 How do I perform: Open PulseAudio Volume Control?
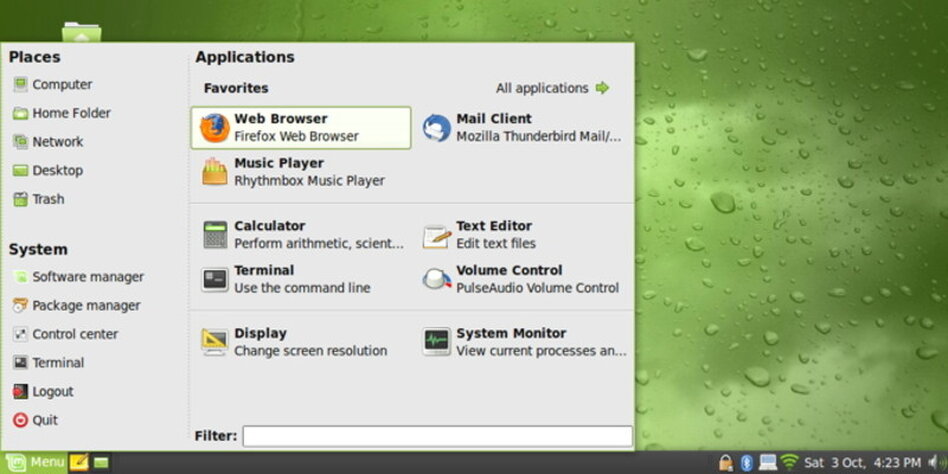tap(522, 279)
